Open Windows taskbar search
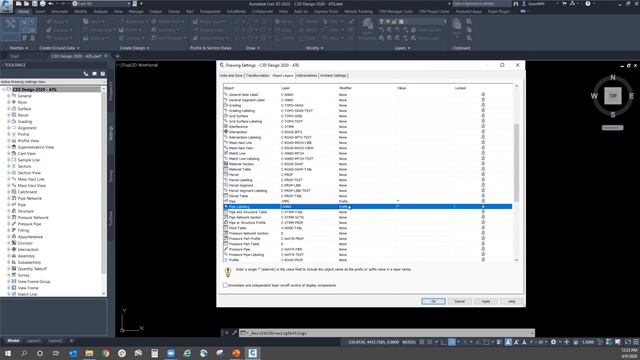Image resolution: width=640 pixels, height=360 pixels. [x=24, y=353]
